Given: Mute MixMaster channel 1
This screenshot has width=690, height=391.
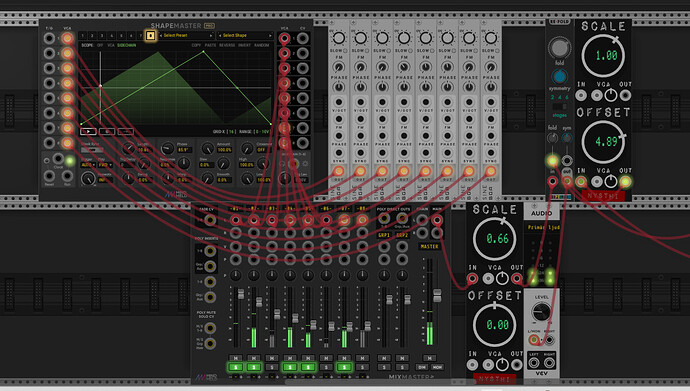Looking at the screenshot, I should (x=235, y=358).
